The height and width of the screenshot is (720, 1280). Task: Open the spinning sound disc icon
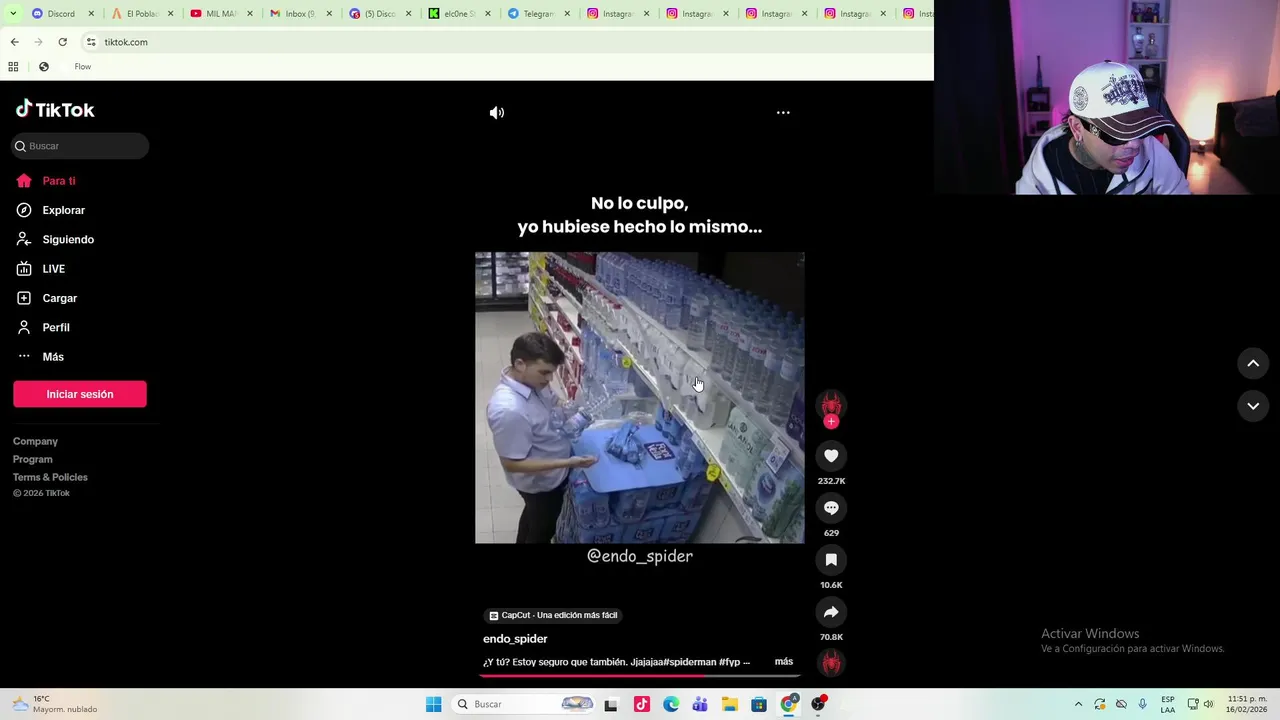[831, 662]
